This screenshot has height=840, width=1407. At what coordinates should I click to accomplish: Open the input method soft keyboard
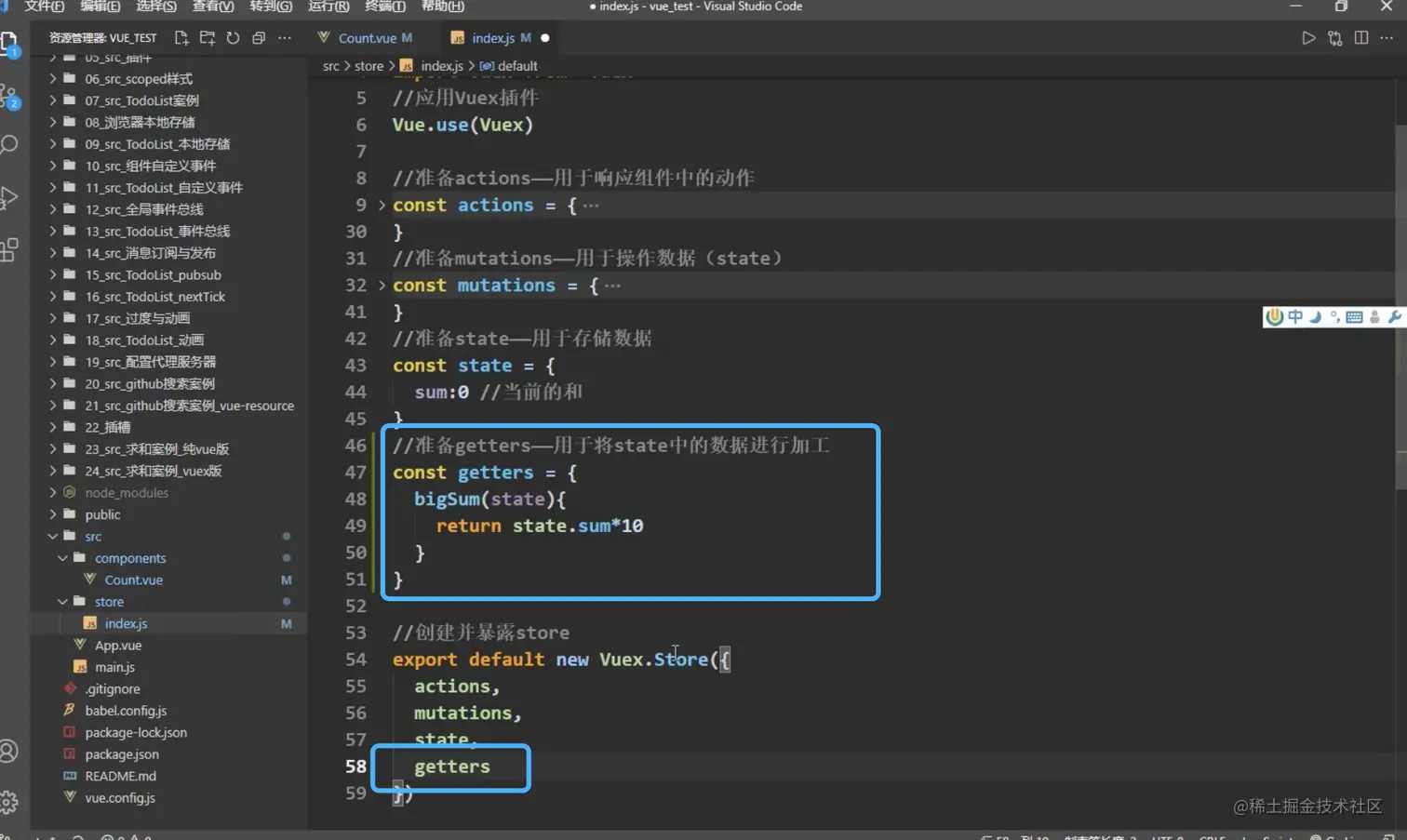[x=1354, y=317]
